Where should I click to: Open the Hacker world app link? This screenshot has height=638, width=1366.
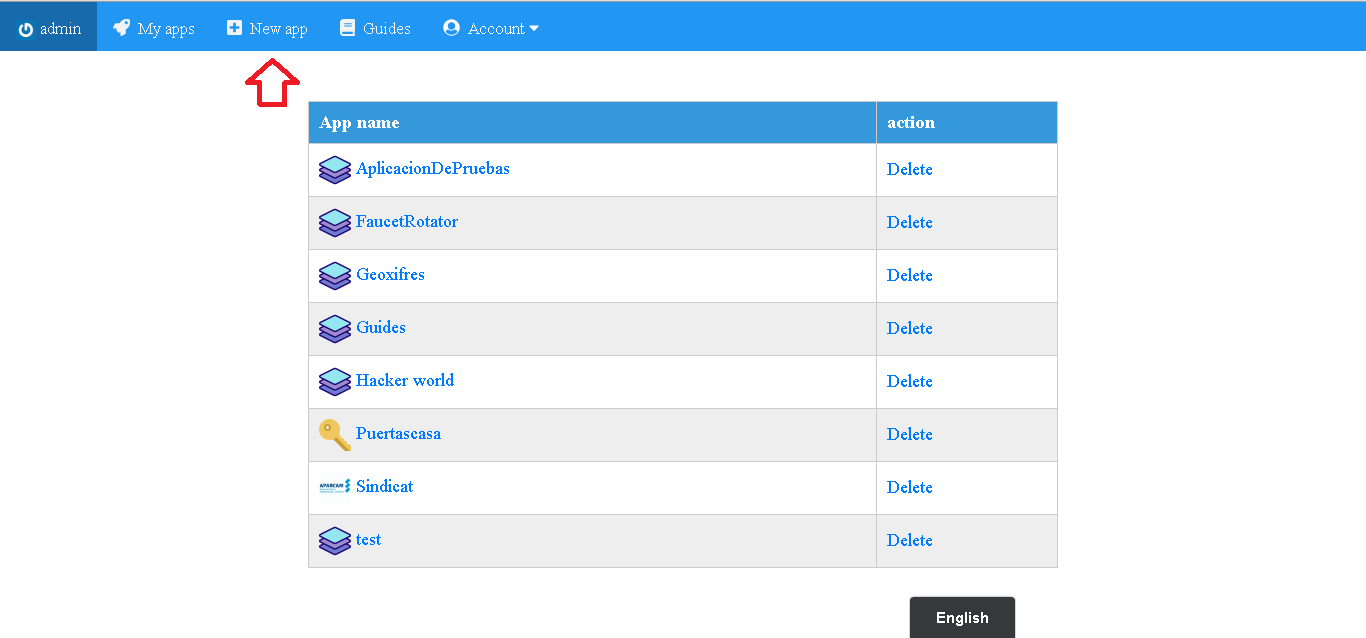[405, 381]
